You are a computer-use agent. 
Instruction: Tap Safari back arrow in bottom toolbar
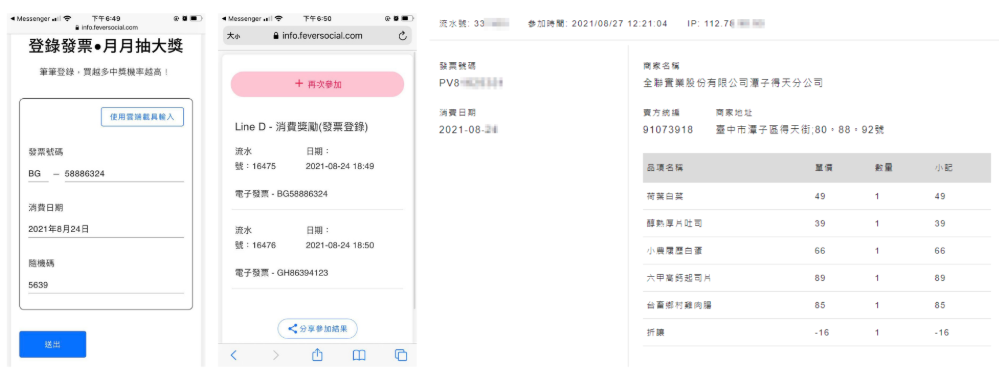click(x=233, y=355)
